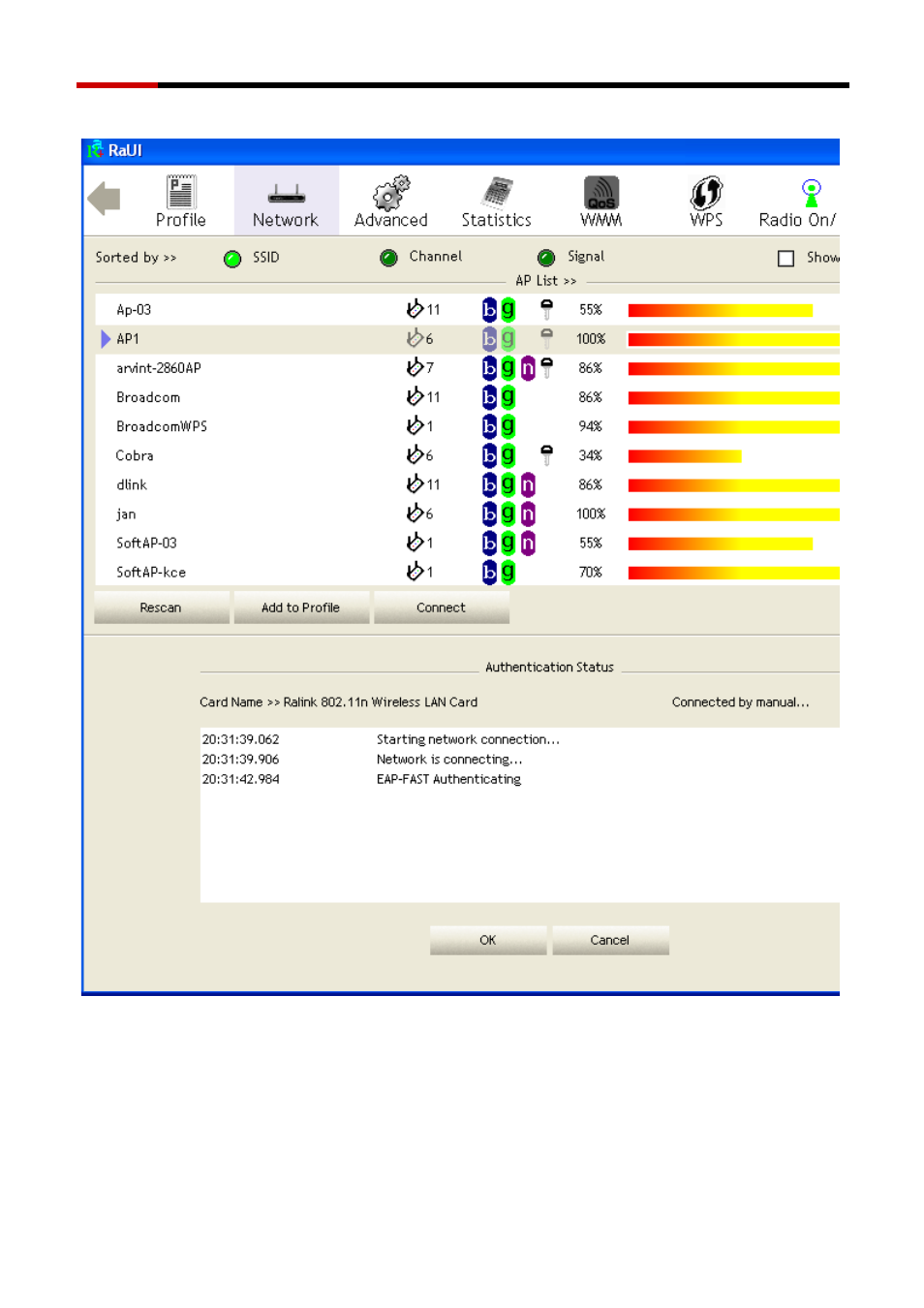The width and height of the screenshot is (924, 1308).
Task: Open the Profile page icon
Action: [180, 192]
